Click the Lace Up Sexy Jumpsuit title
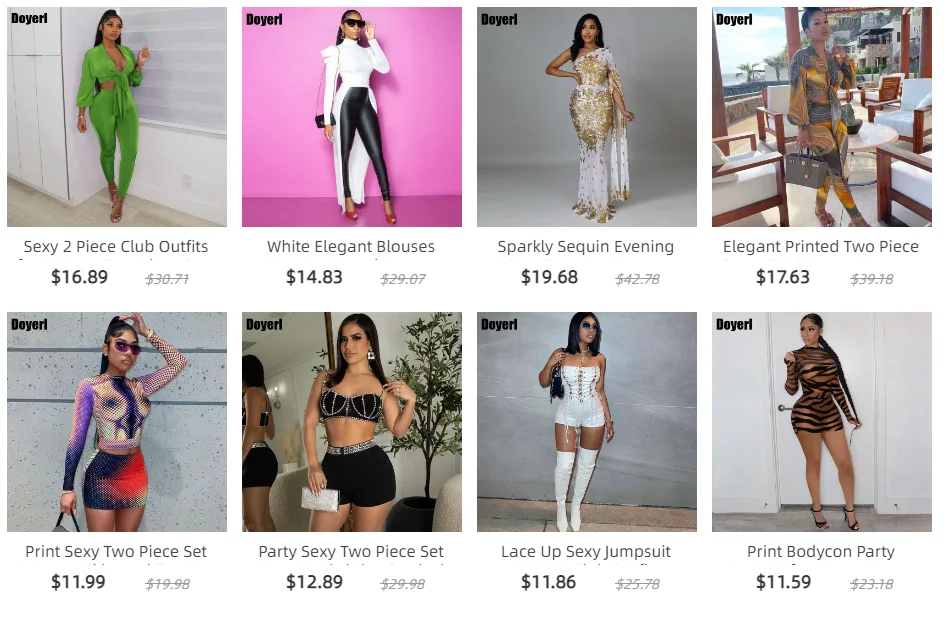 586,551
